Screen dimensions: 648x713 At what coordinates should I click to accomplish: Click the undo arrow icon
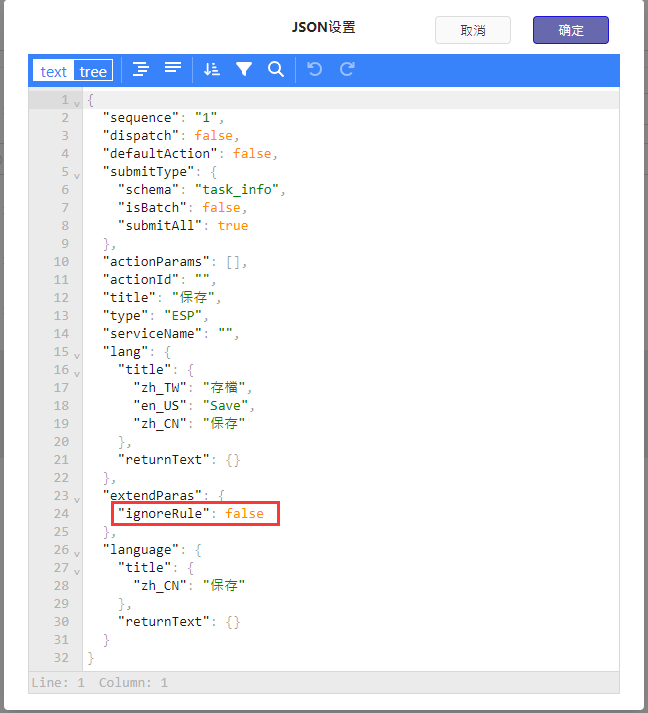click(314, 70)
